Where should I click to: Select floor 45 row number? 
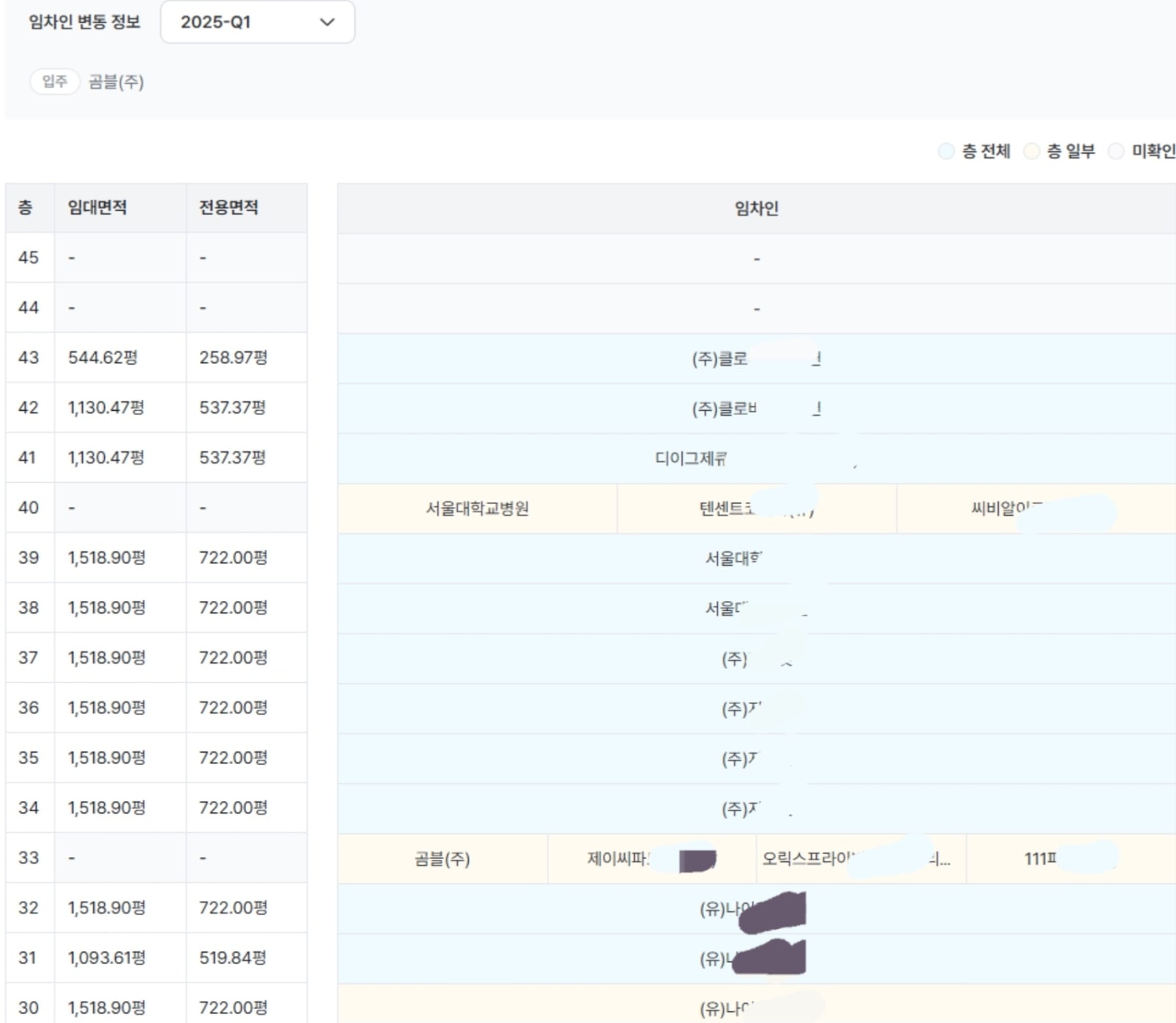pyautogui.click(x=29, y=257)
